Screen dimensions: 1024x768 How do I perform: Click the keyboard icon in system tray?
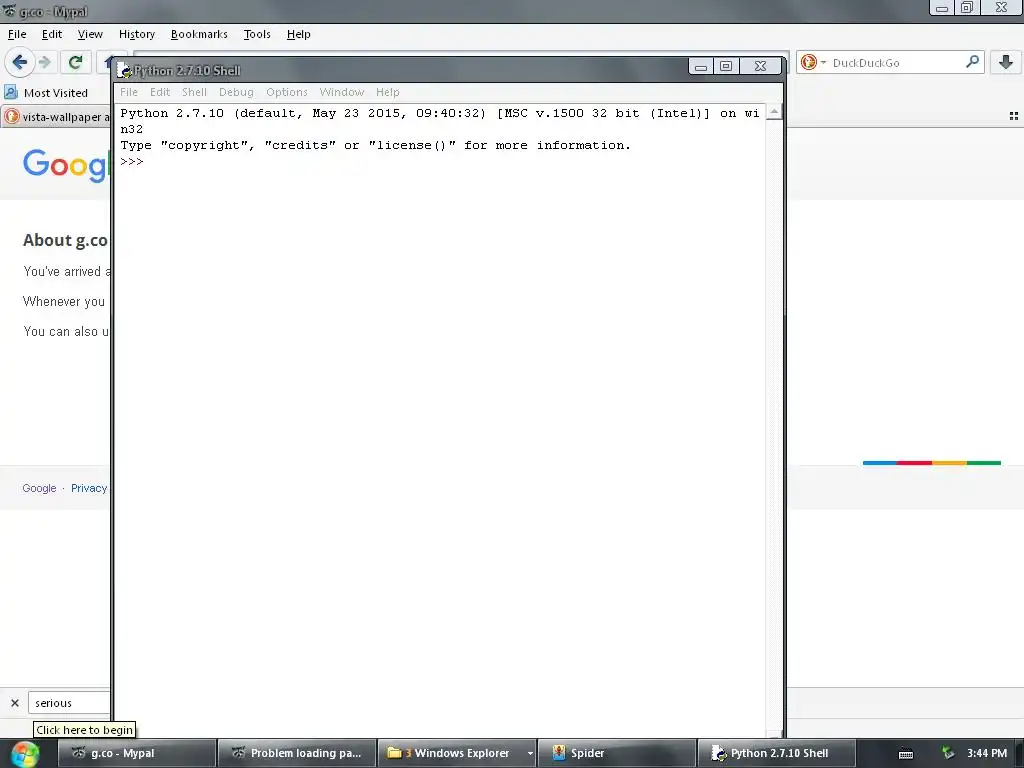click(906, 754)
